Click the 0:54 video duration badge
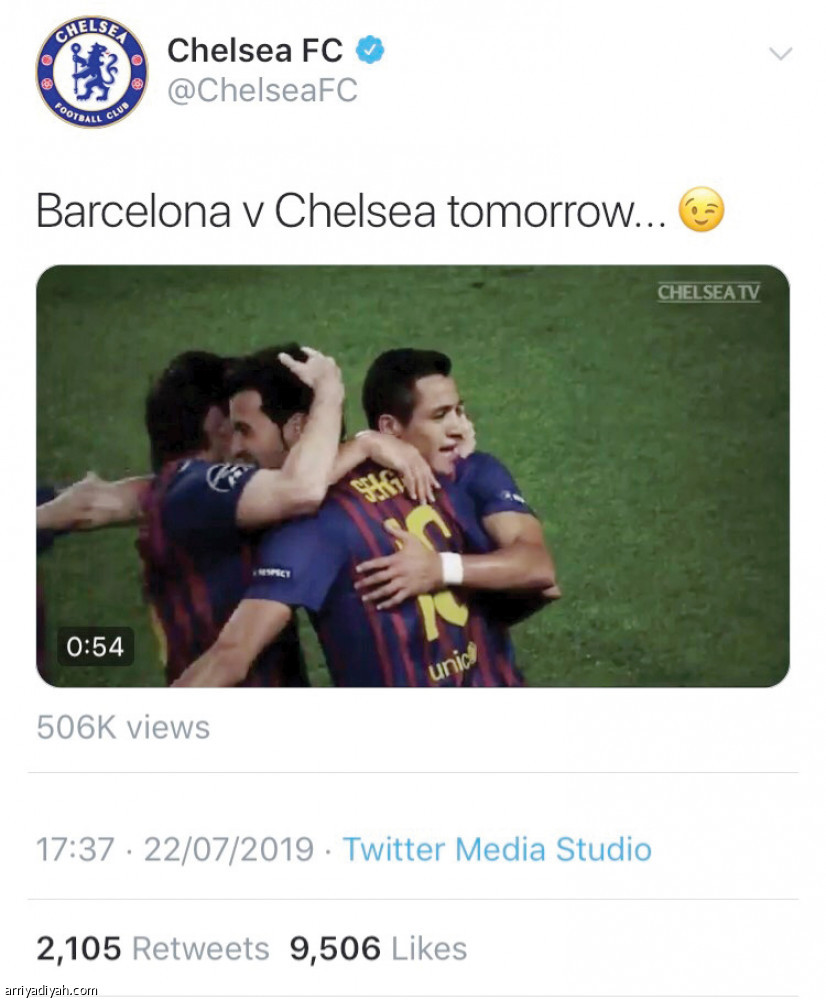 coord(95,647)
